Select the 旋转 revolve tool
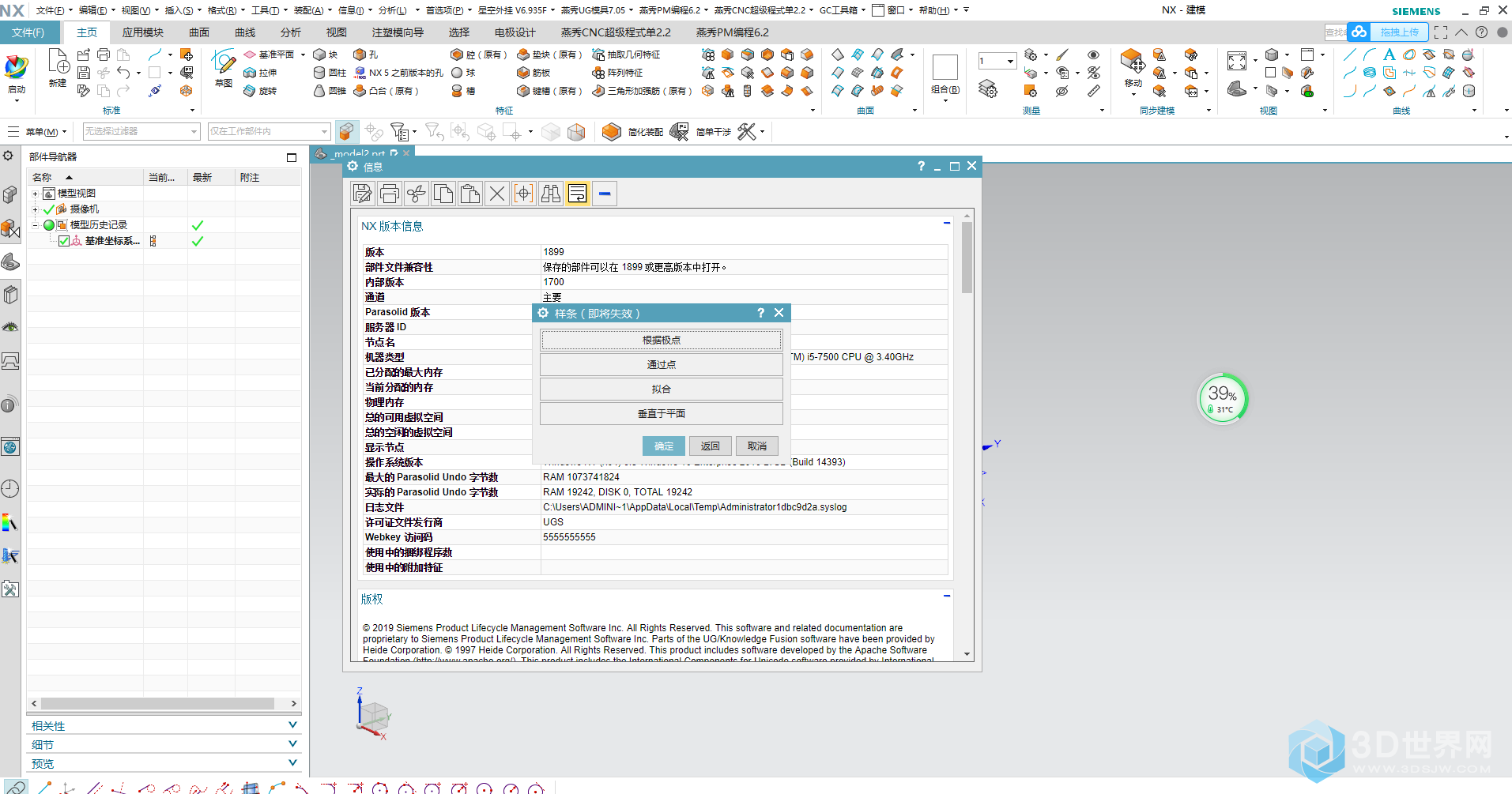 point(261,91)
